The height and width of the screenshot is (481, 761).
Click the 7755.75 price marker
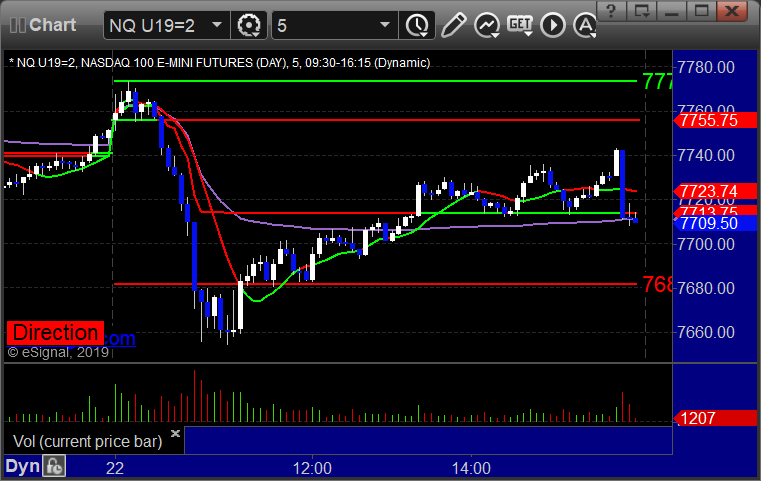(715, 120)
